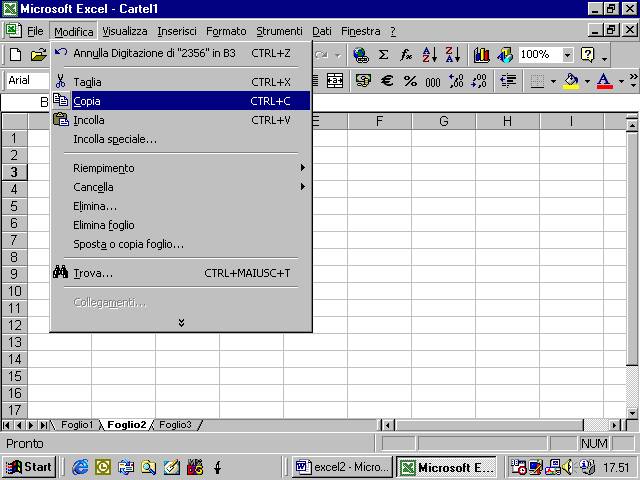Open the Visualizza menu
This screenshot has height=480, width=640.
tap(124, 31)
